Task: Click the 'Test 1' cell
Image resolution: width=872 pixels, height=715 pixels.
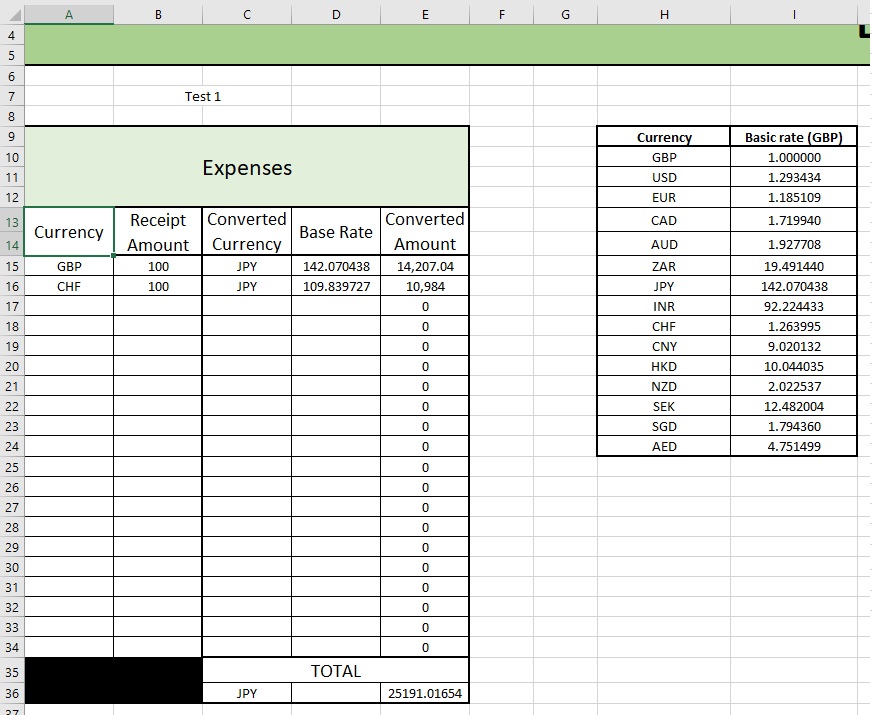Action: (x=202, y=96)
